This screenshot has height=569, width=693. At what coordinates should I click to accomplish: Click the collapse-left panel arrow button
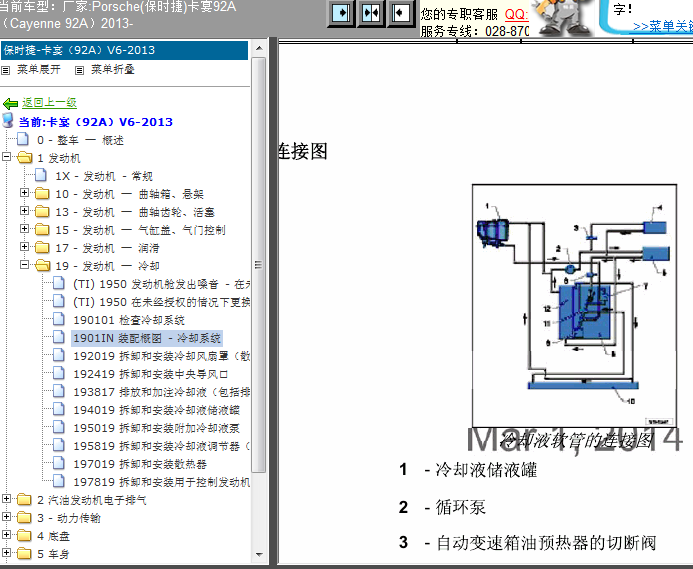400,13
